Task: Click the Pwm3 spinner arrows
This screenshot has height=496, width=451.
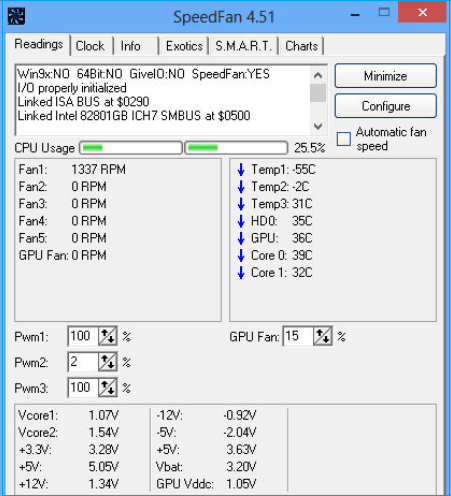Action: pos(108,387)
